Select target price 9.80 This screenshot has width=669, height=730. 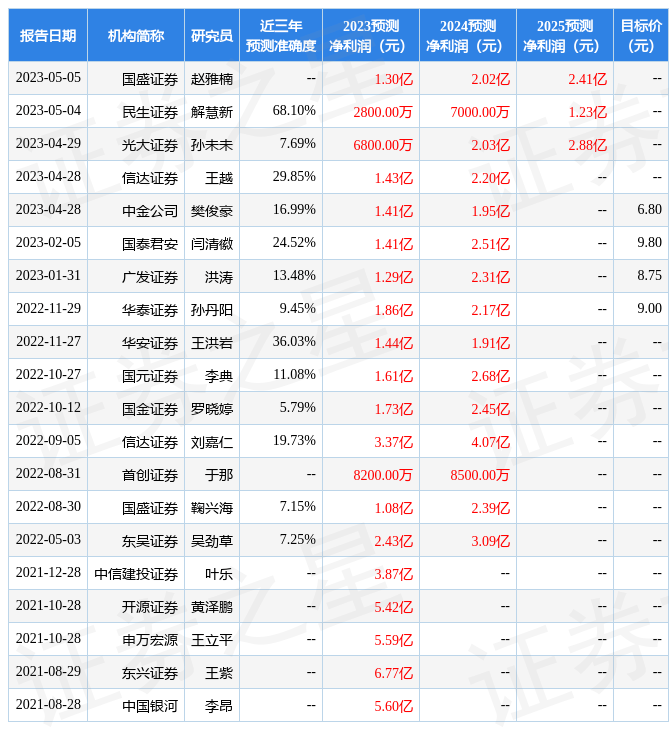[649, 243]
